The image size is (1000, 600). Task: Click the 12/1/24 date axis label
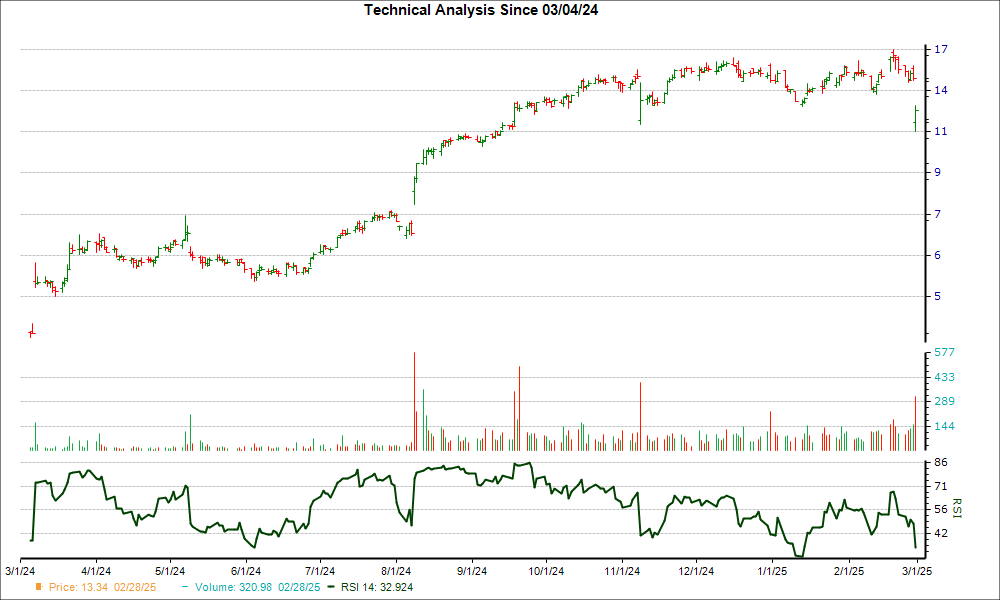click(x=696, y=571)
